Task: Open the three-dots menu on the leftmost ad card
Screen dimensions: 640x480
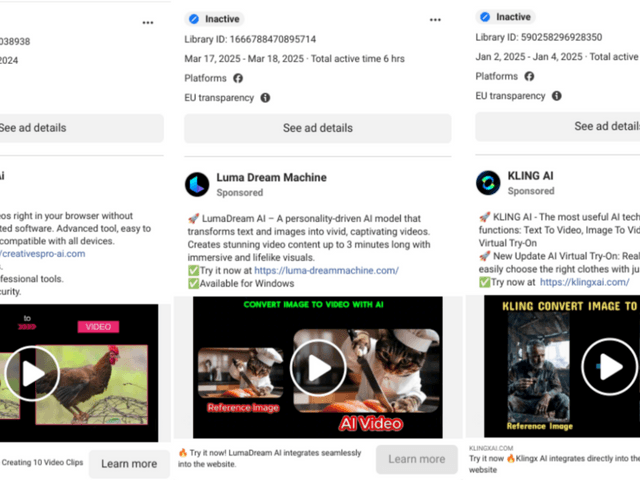Action: pyautogui.click(x=148, y=22)
